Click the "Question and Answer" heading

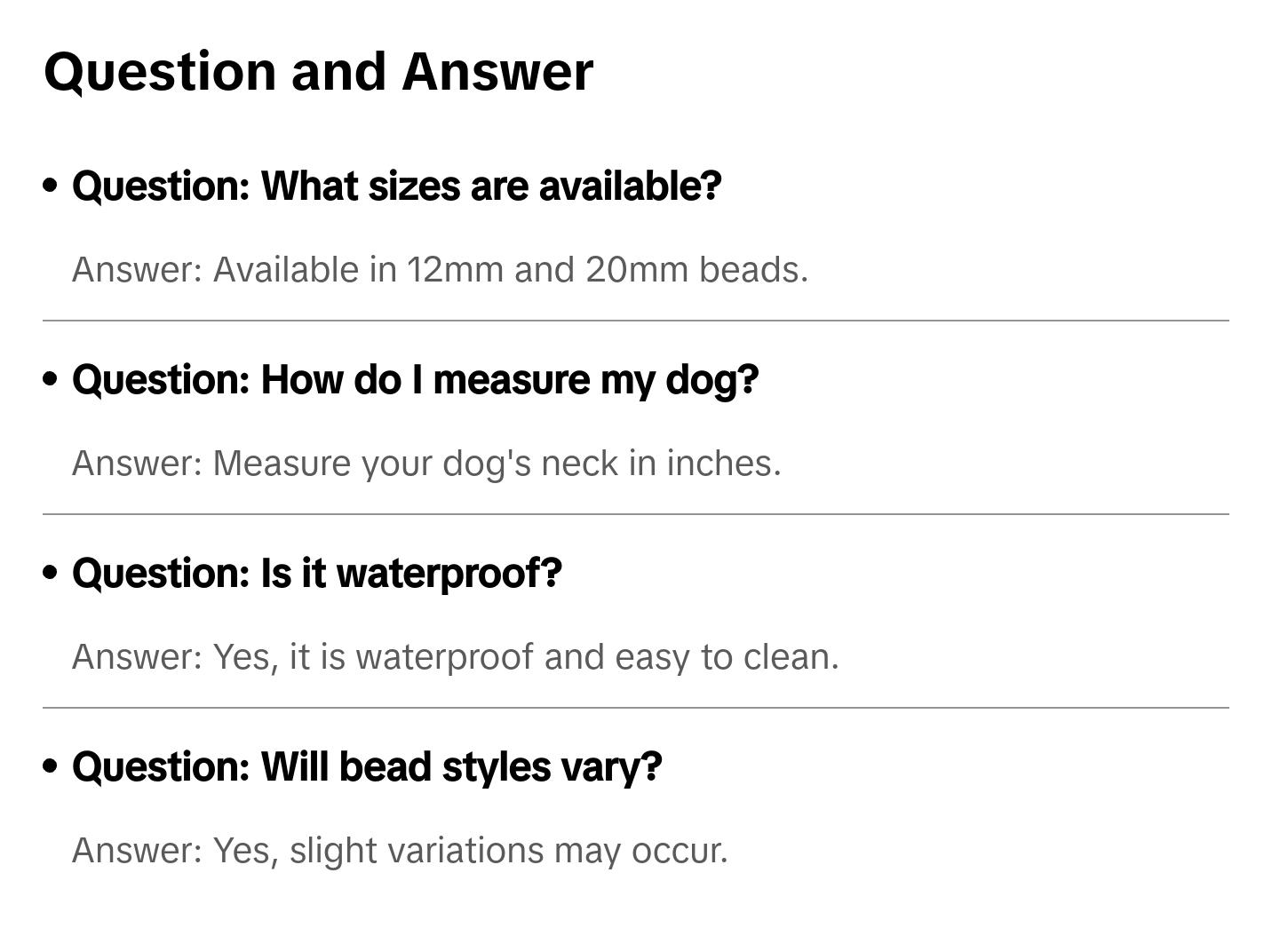pyautogui.click(x=318, y=71)
